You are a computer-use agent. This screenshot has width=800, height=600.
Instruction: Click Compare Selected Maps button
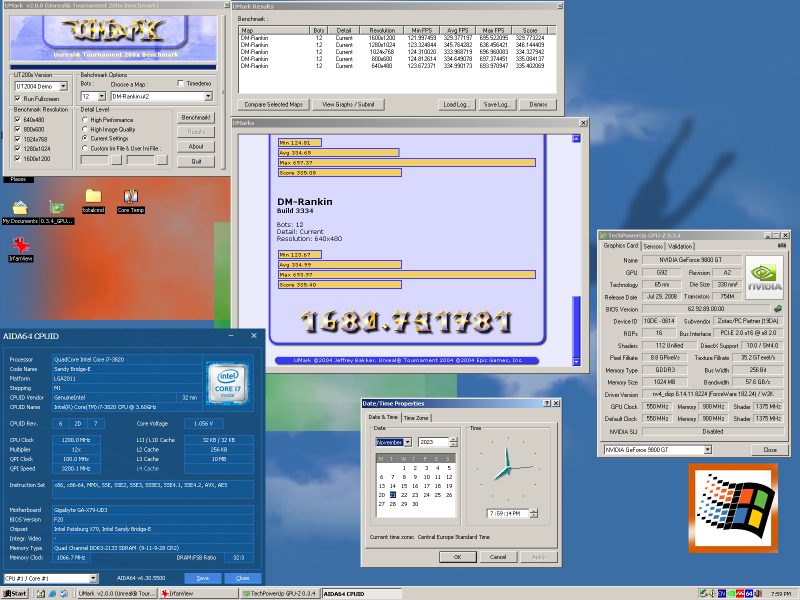pos(273,105)
